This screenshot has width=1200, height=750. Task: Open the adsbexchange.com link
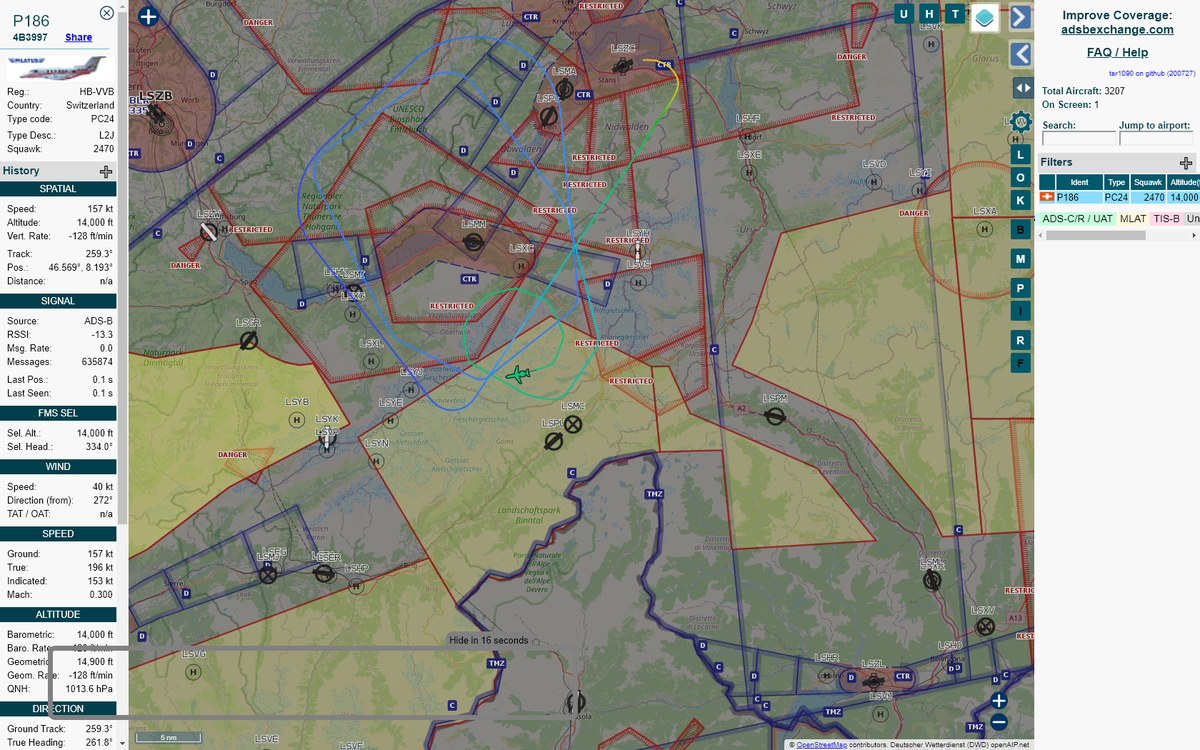pos(1117,30)
